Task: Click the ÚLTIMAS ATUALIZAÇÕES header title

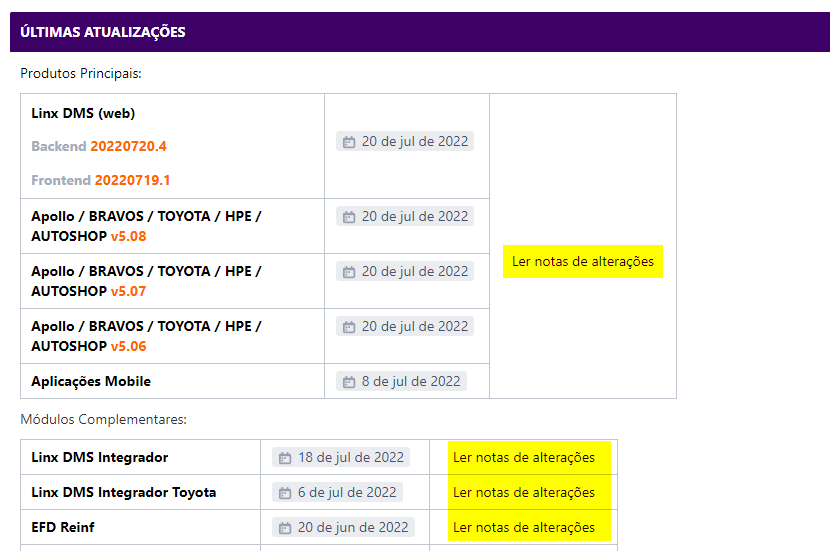Action: point(103,32)
